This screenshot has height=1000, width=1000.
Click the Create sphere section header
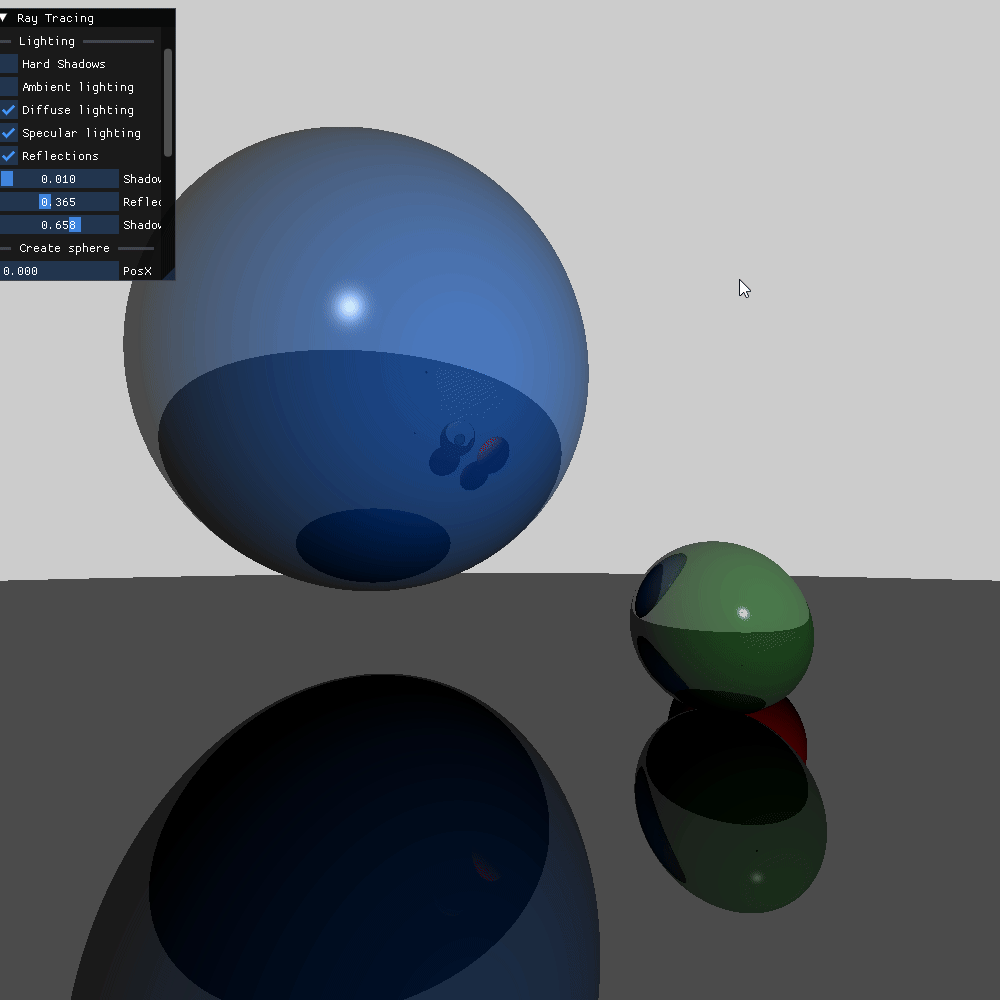64,248
